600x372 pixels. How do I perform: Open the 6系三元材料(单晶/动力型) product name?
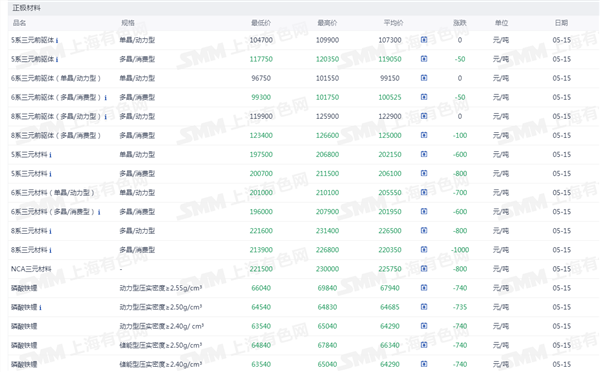point(52,193)
